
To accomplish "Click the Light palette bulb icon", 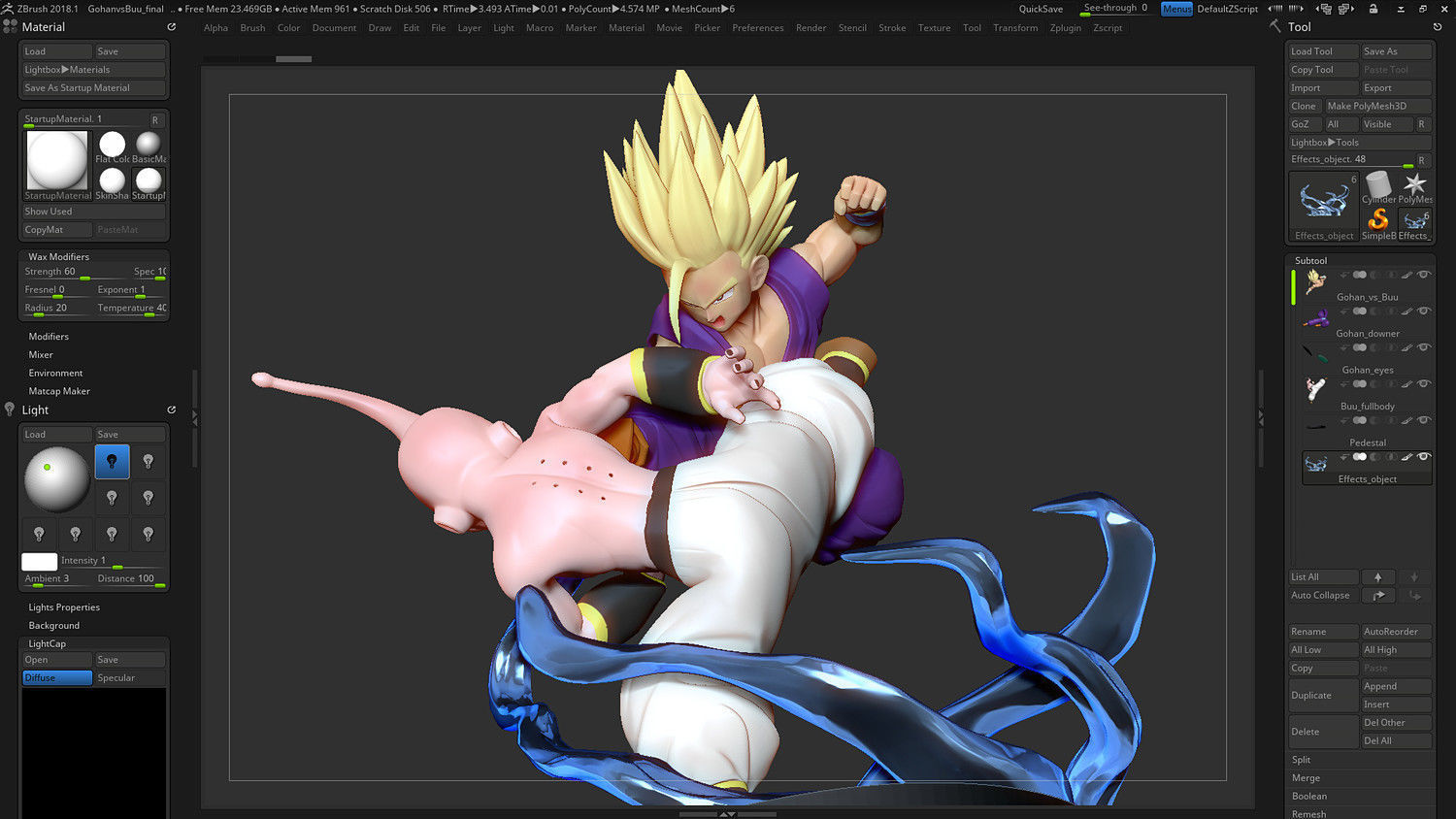I will [10, 409].
